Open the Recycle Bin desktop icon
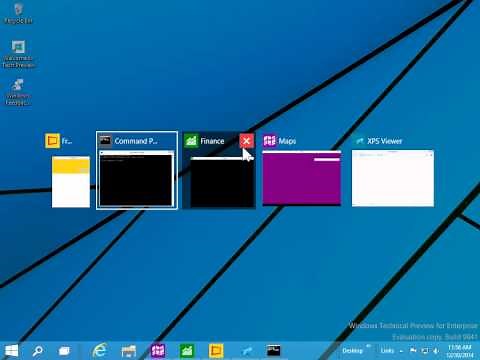Viewport: 480px width, 360px height. coord(18,14)
